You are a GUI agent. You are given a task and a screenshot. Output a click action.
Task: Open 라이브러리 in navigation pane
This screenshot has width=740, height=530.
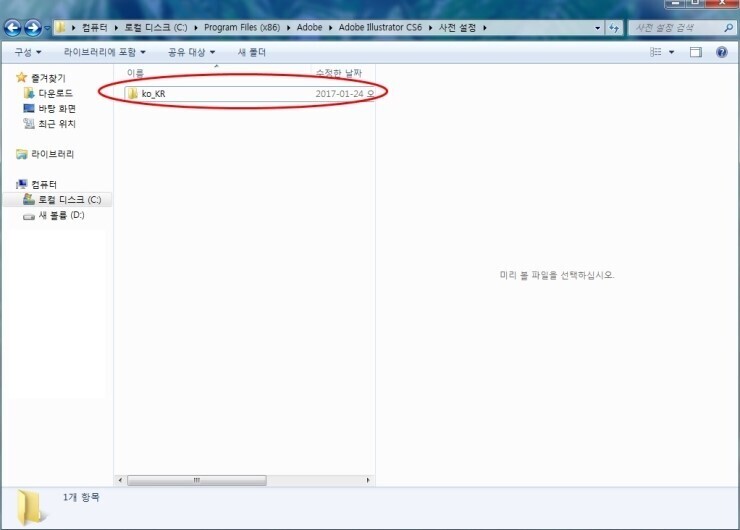click(52, 154)
